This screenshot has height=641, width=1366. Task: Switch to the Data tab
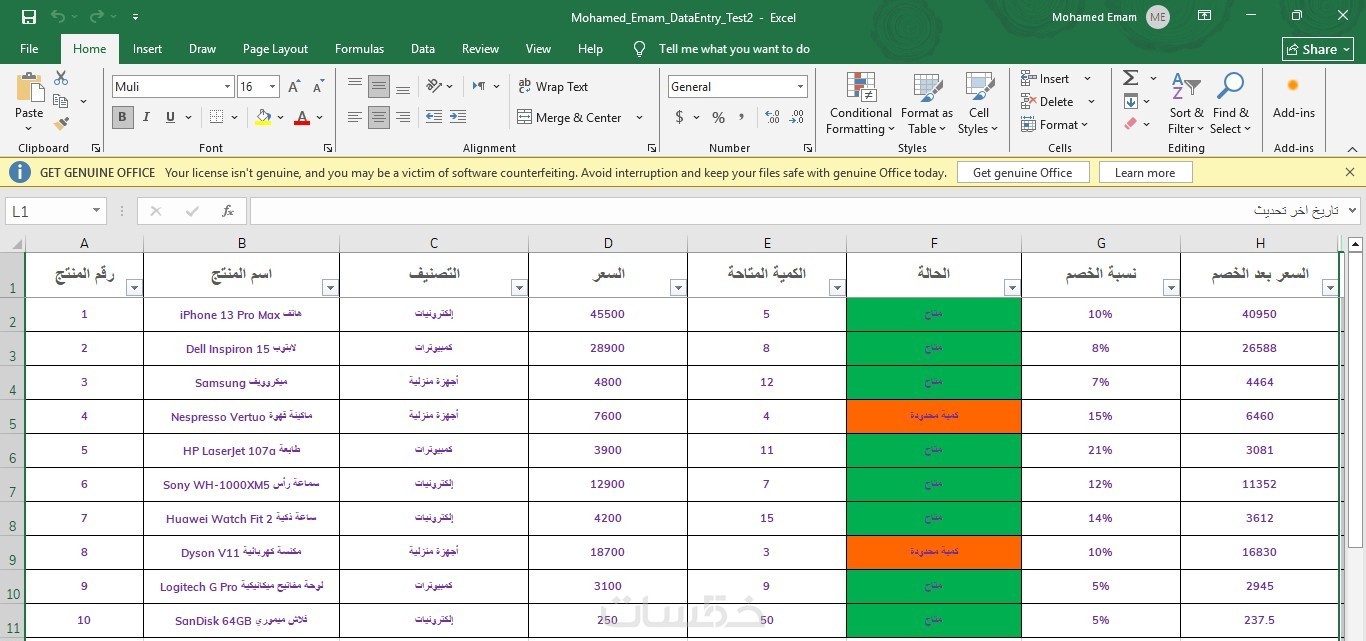[x=423, y=49]
